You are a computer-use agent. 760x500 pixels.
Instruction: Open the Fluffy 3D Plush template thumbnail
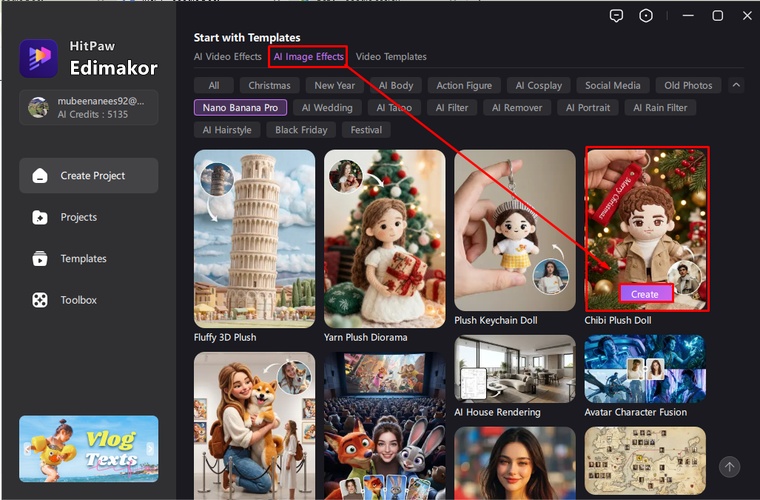point(254,239)
